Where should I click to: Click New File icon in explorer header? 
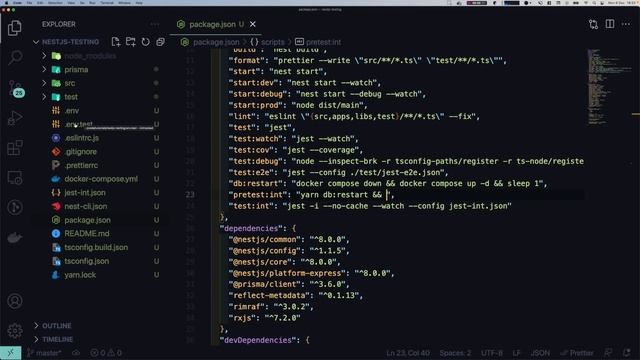pos(116,42)
